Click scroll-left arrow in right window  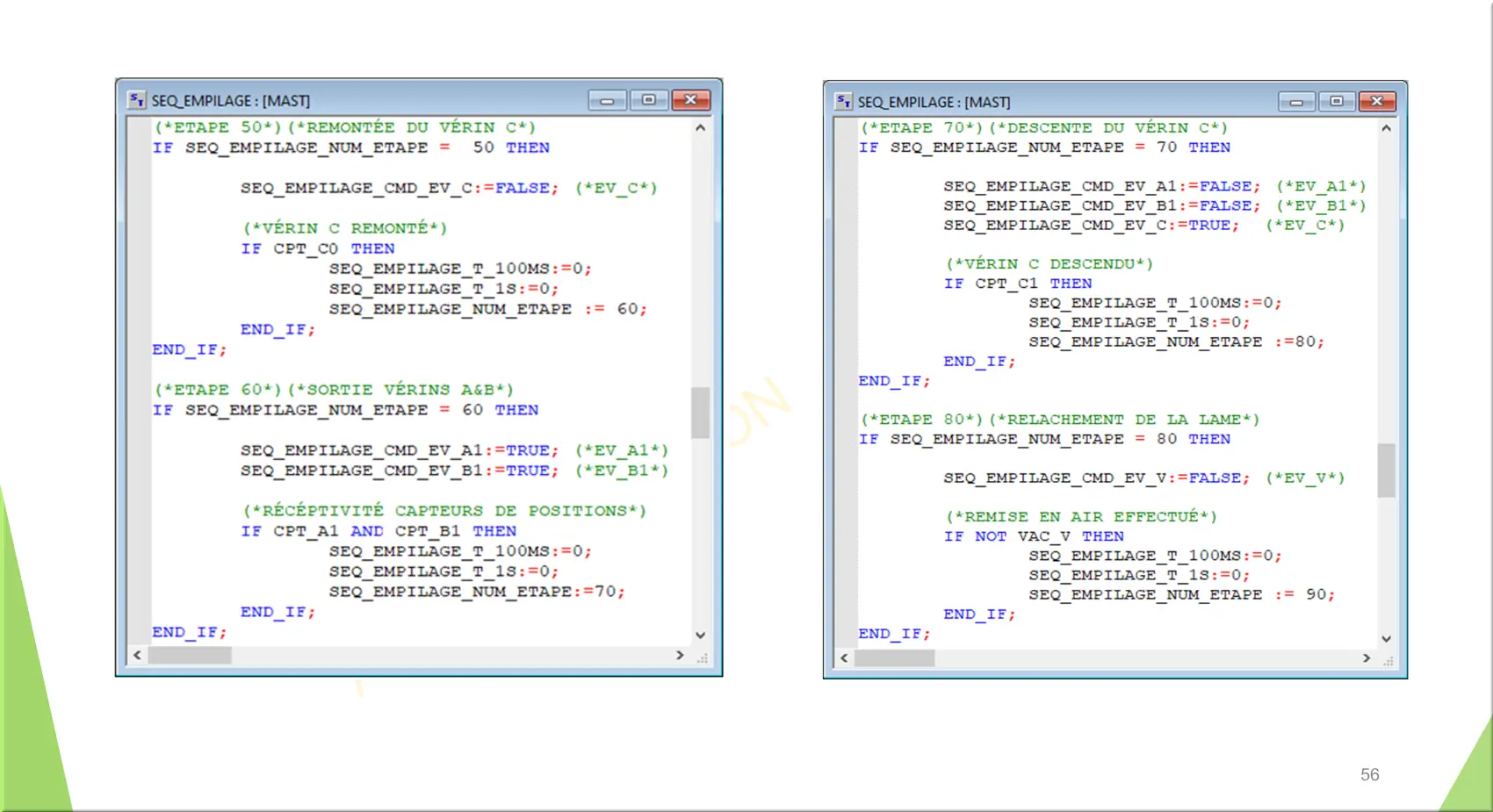tap(845, 658)
